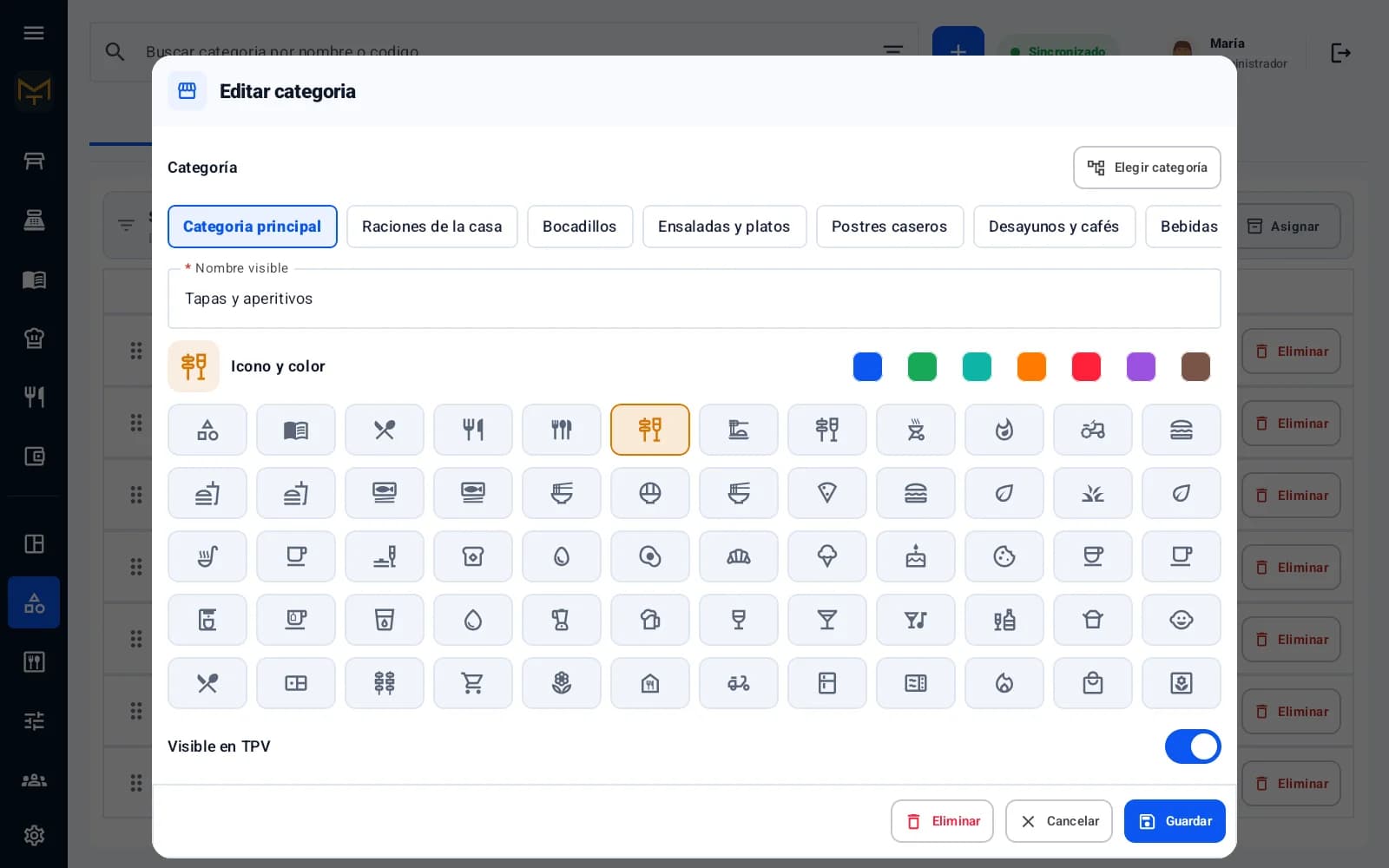1389x868 pixels.
Task: Choose the fire flame icon in the first row
Action: [1004, 430]
